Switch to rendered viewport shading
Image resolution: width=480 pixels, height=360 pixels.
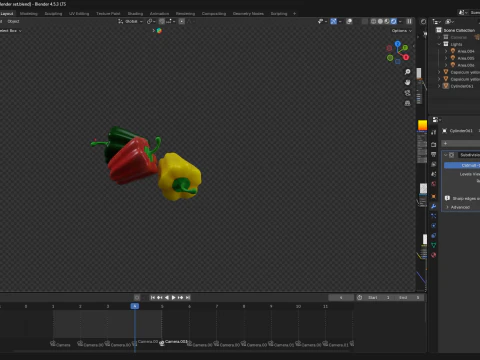pos(394,21)
